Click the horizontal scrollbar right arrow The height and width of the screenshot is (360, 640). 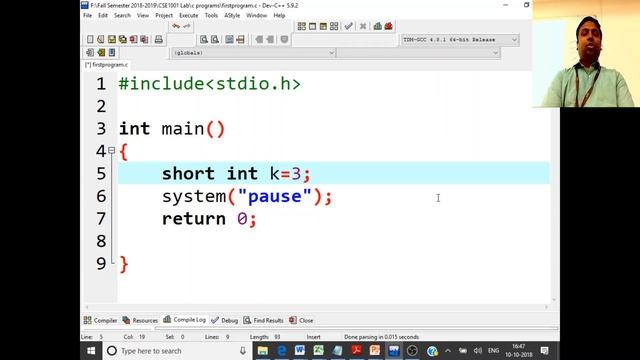(x=546, y=307)
